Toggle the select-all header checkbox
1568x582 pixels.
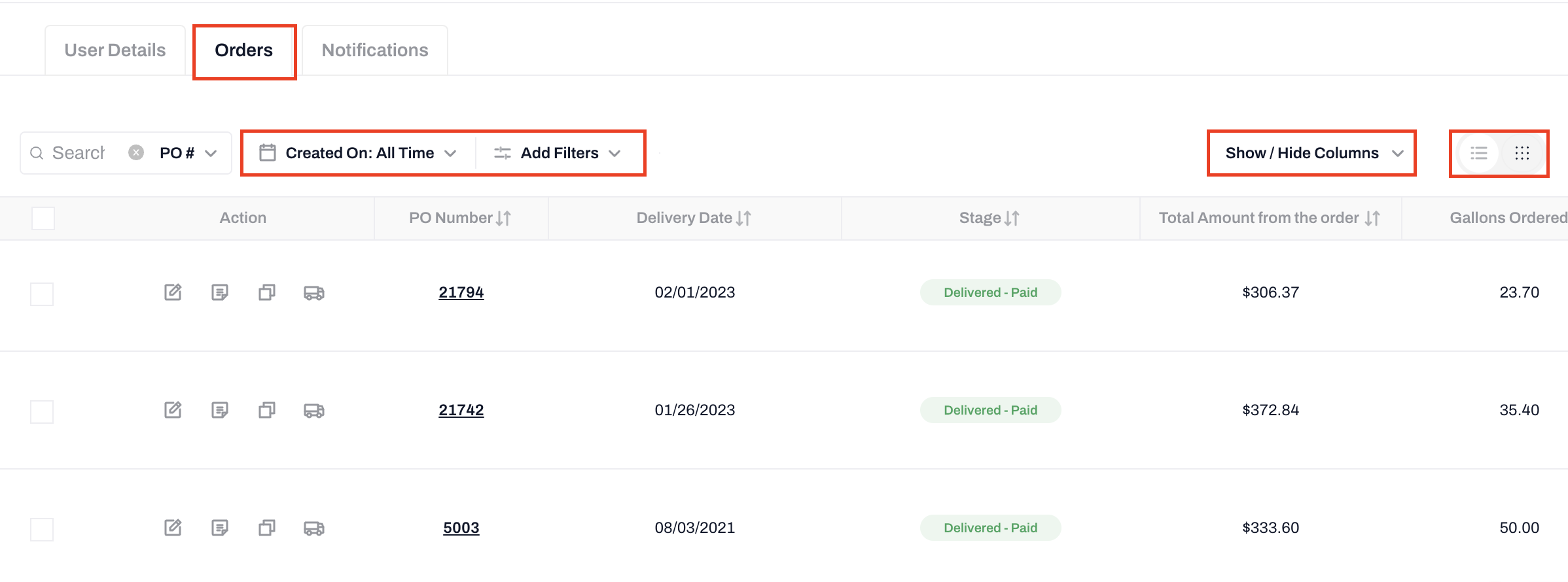[43, 218]
